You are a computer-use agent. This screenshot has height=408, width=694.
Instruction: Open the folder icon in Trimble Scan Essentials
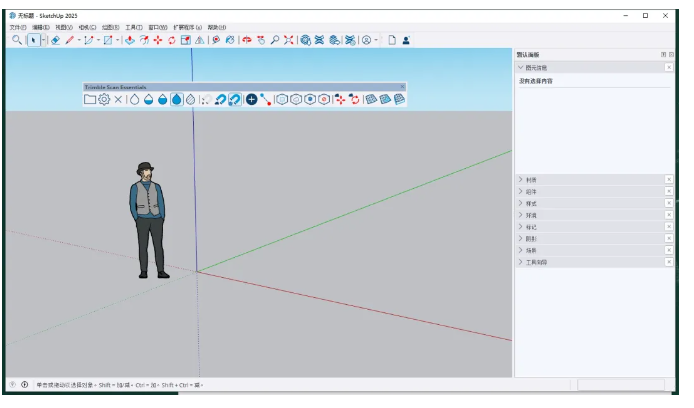pos(90,100)
